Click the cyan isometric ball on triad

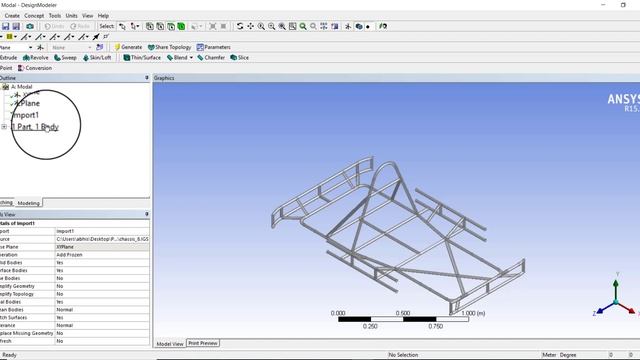click(616, 302)
